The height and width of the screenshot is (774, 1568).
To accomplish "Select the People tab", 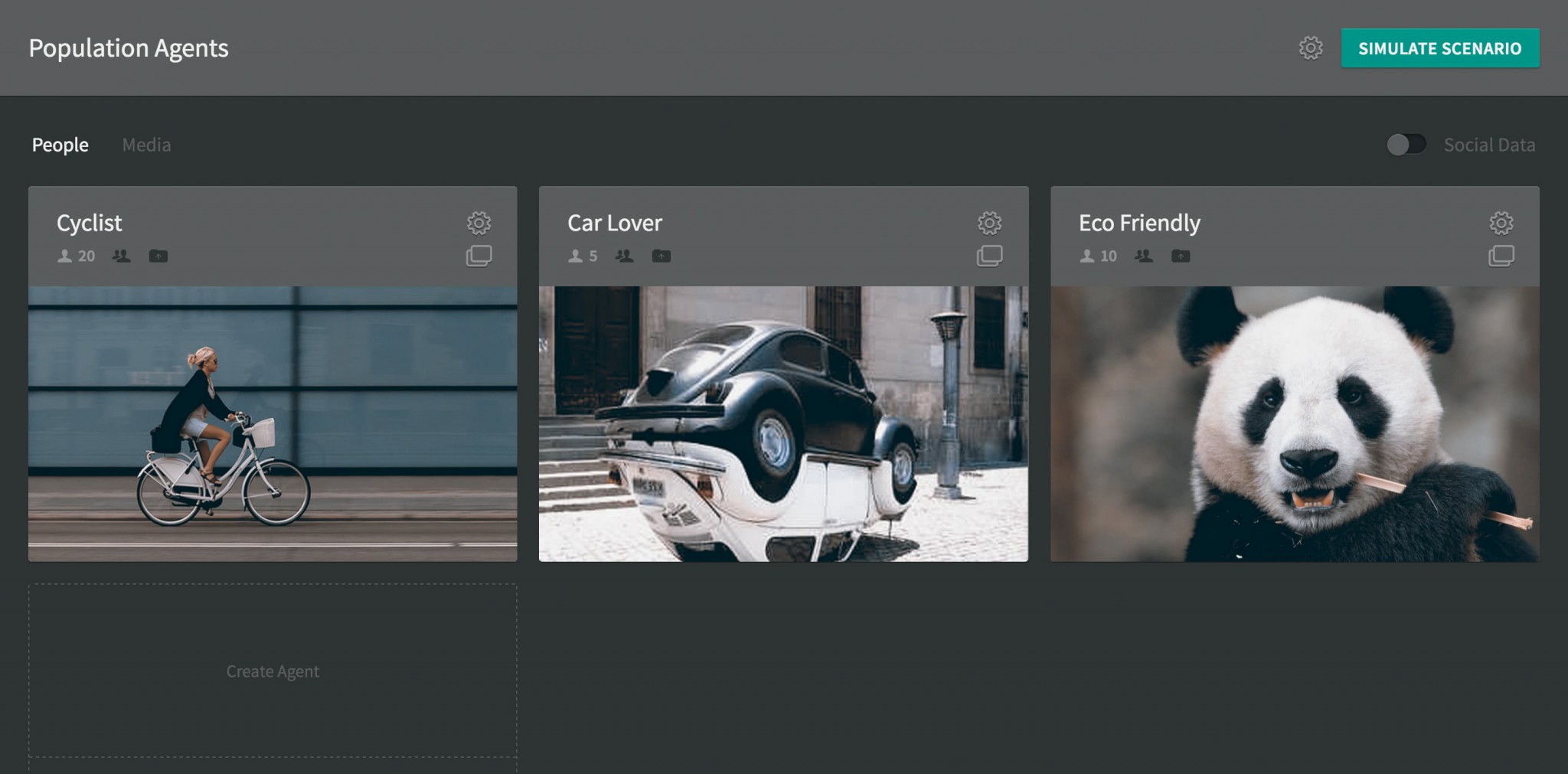I will (60, 144).
